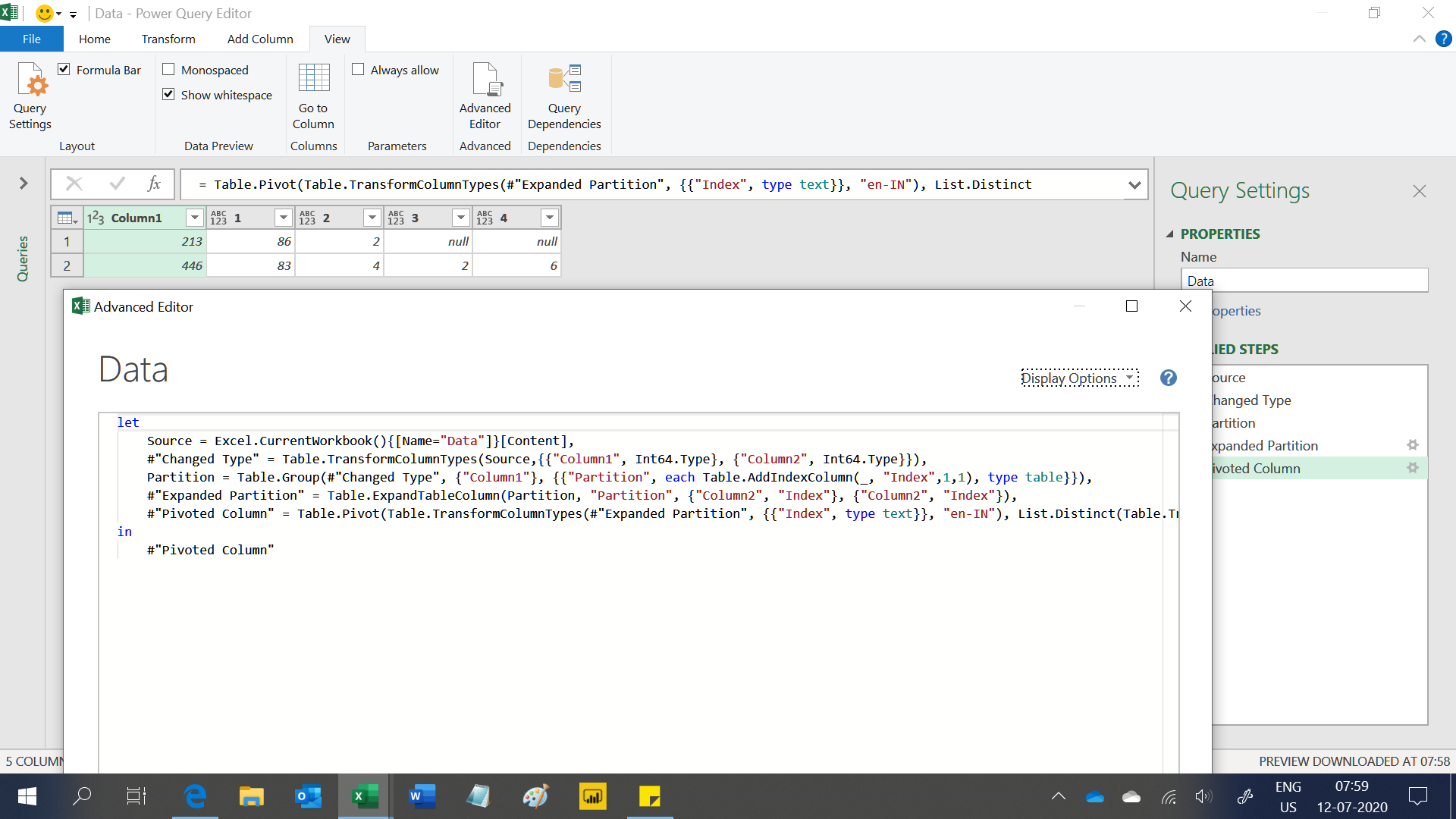Image resolution: width=1456 pixels, height=819 pixels.
Task: Cancel formula edit with X icon
Action: tap(74, 184)
